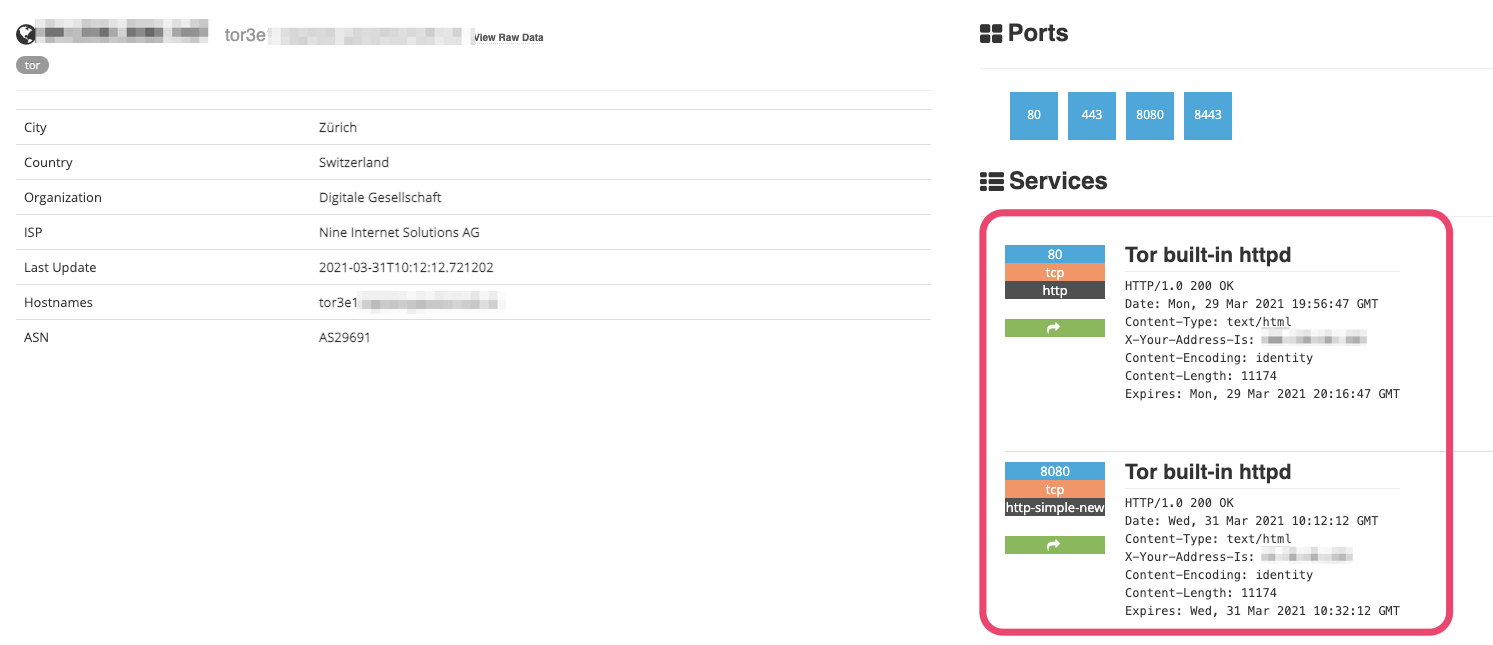The height and width of the screenshot is (645, 1493).
Task: Click the green arrow for port 80 service
Action: point(1054,328)
